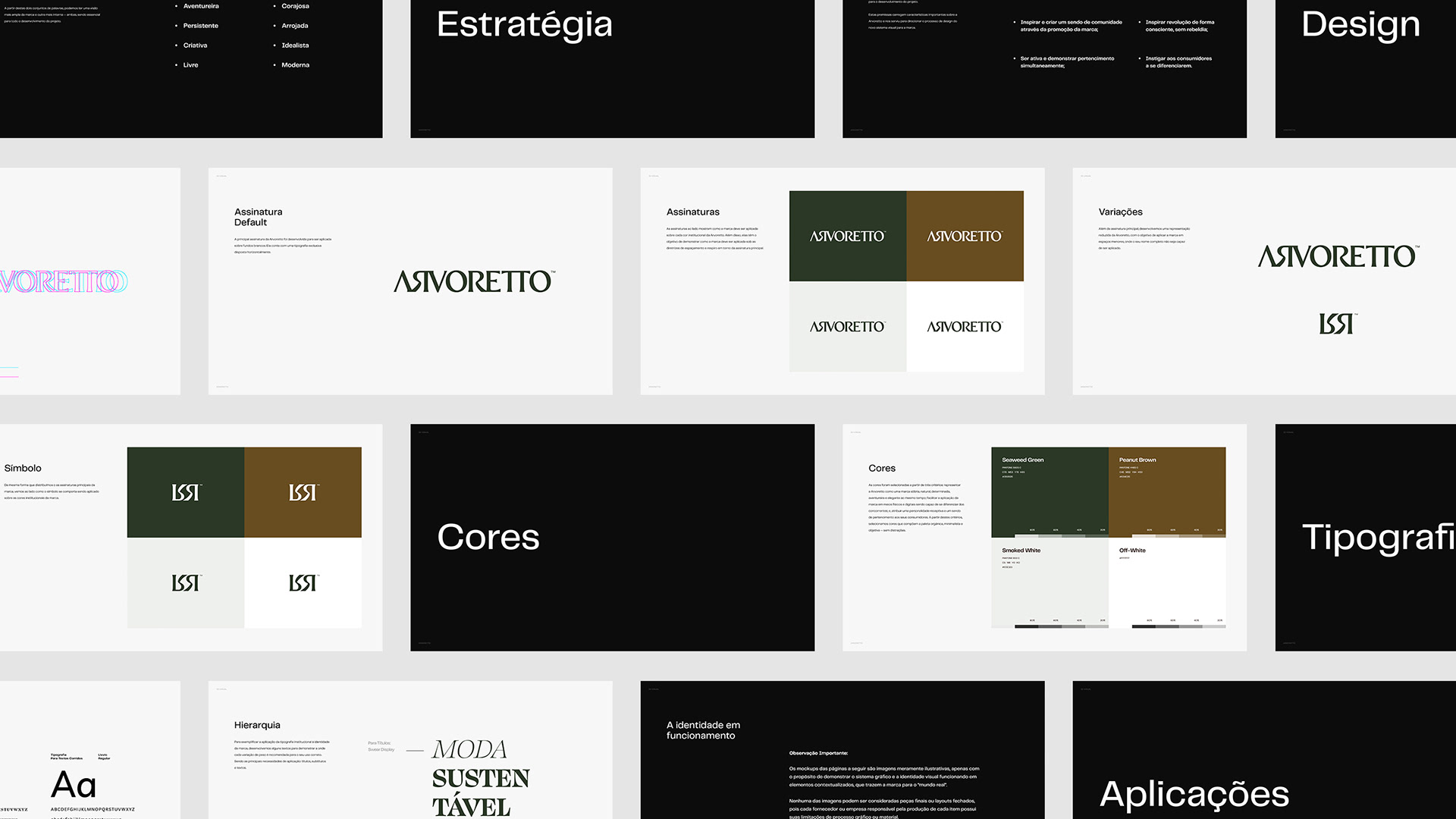Click the 'Observação Importante:' label
Image resolution: width=1456 pixels, height=819 pixels.
[x=818, y=753]
